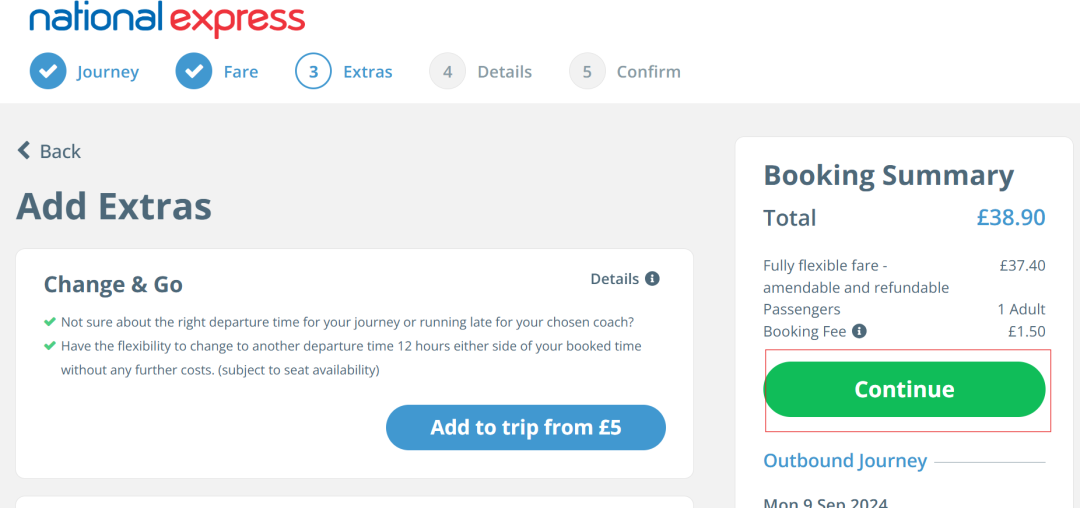The image size is (1080, 508).
Task: Select the Extras step label
Action: tap(368, 72)
